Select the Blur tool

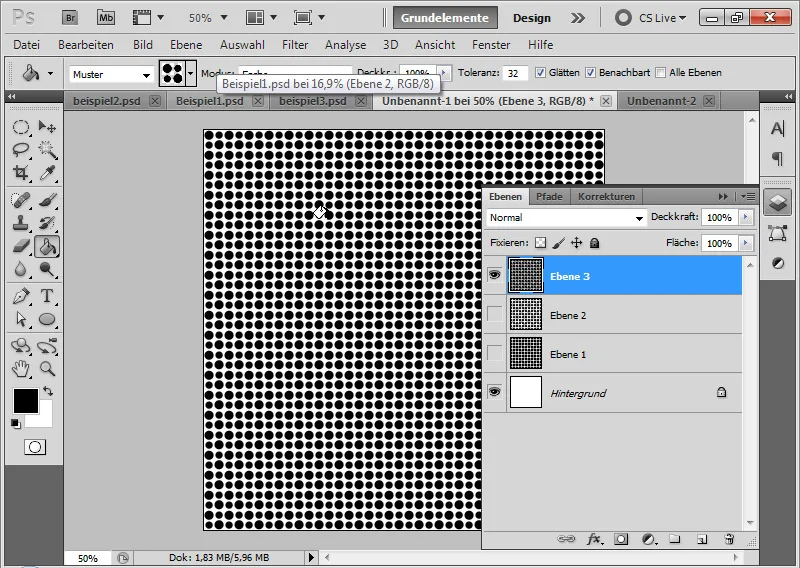pyautogui.click(x=20, y=269)
